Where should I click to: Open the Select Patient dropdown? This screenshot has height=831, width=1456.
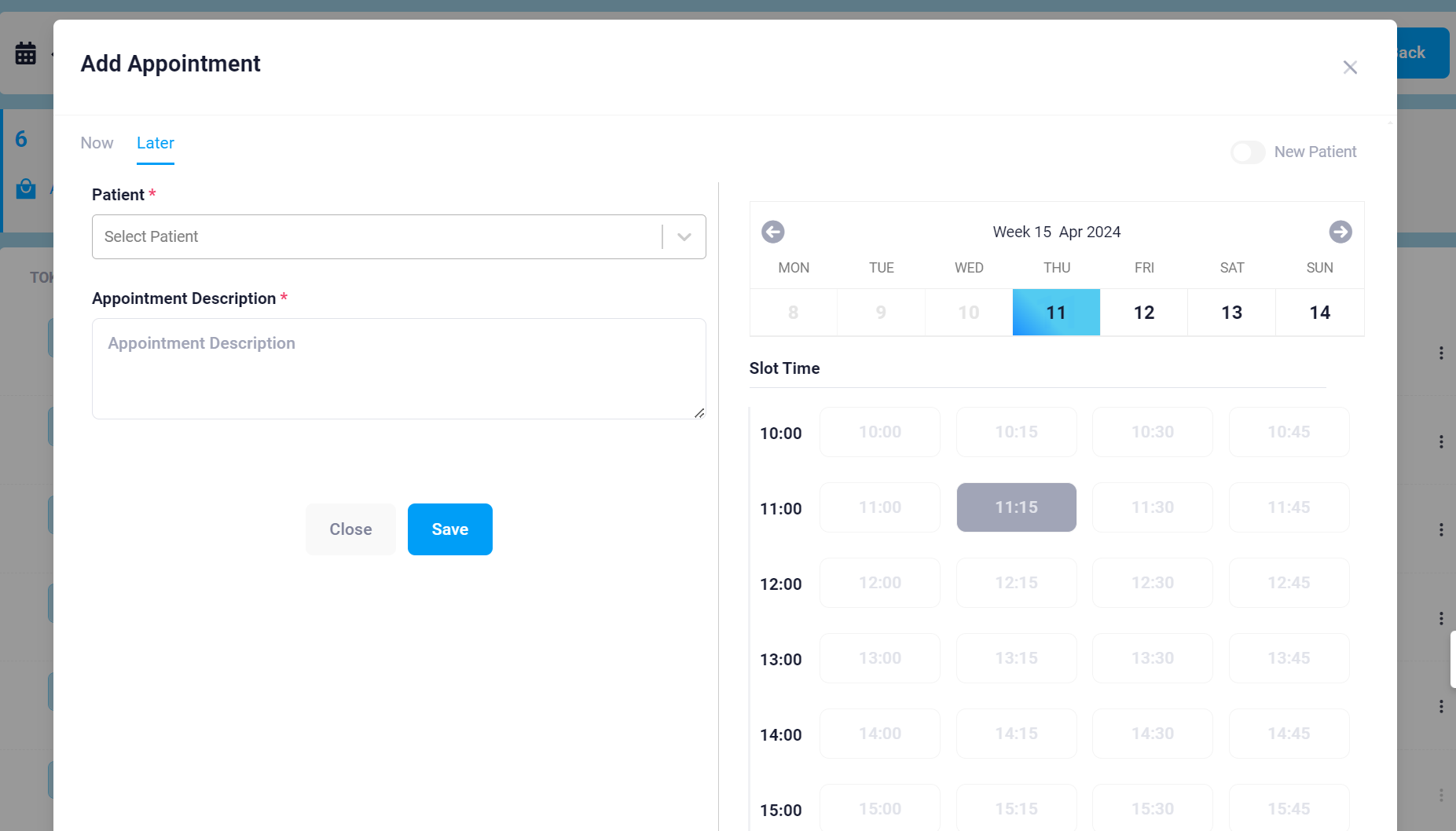click(x=399, y=236)
